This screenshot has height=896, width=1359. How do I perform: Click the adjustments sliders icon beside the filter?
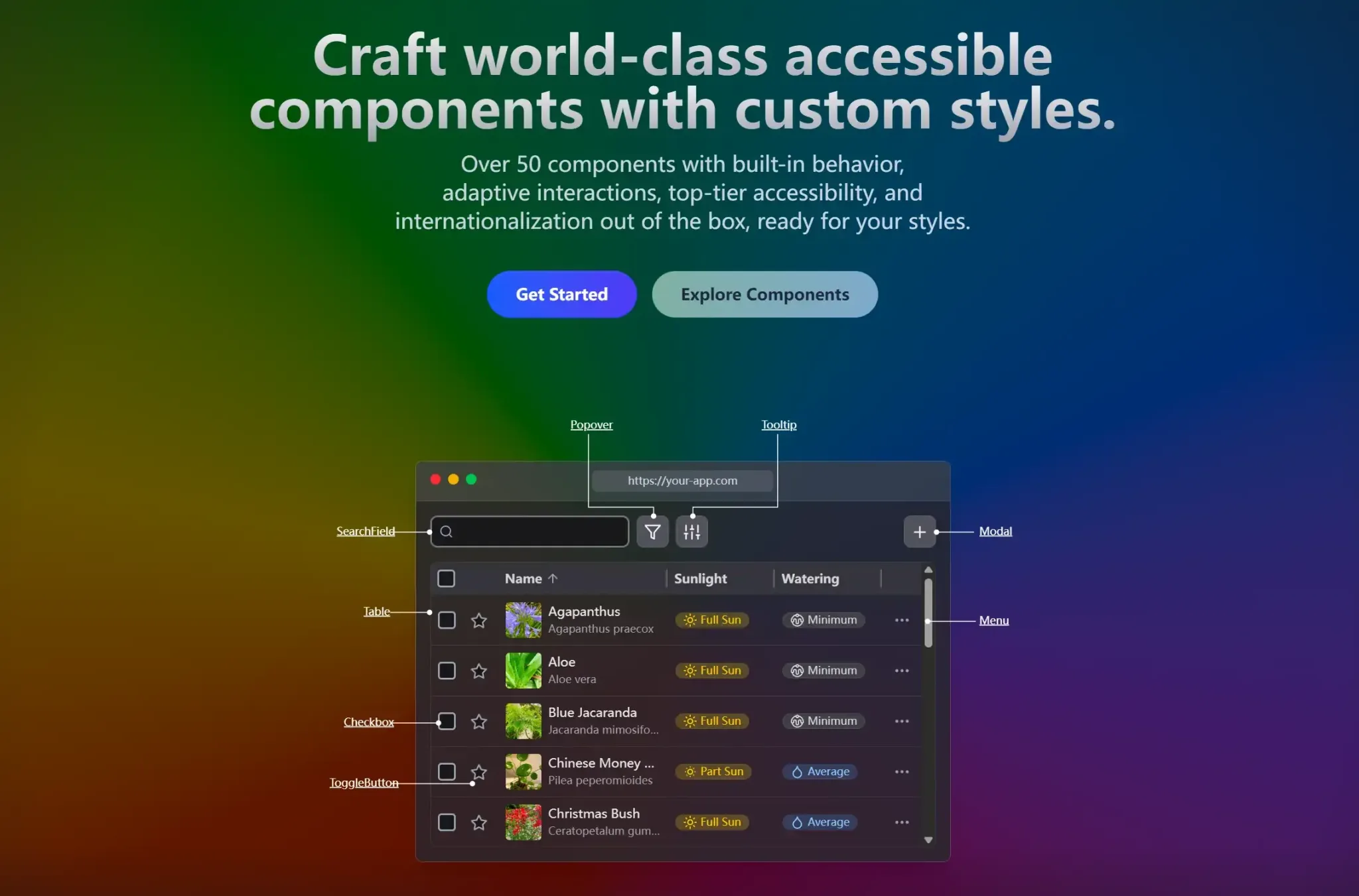pyautogui.click(x=691, y=531)
